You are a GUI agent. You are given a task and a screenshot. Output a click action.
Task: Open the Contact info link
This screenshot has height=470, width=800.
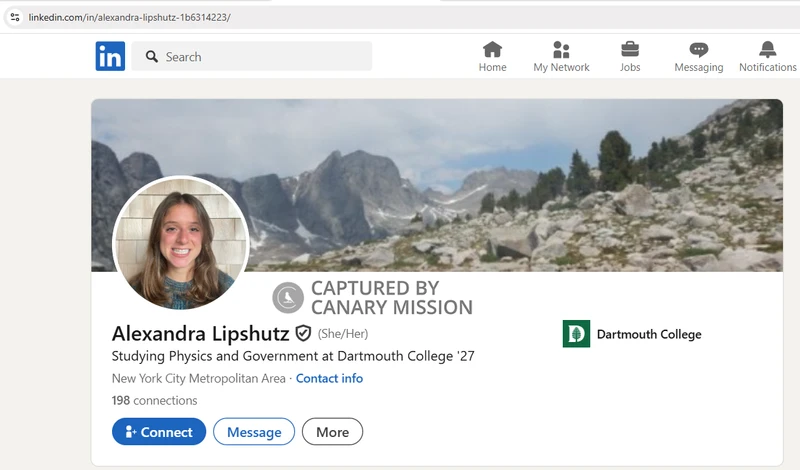[329, 378]
